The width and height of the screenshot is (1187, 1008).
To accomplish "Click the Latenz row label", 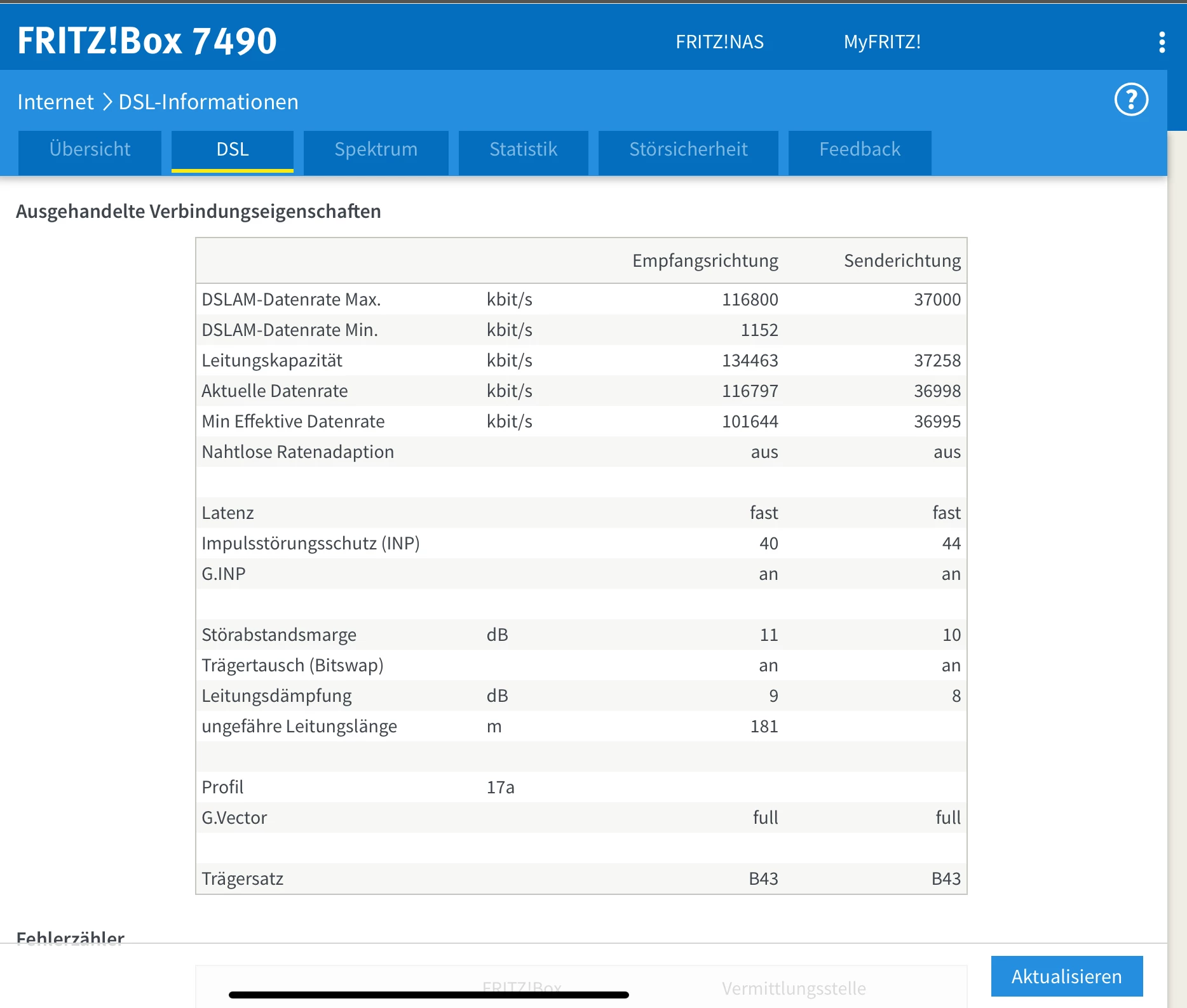I will pos(227,513).
